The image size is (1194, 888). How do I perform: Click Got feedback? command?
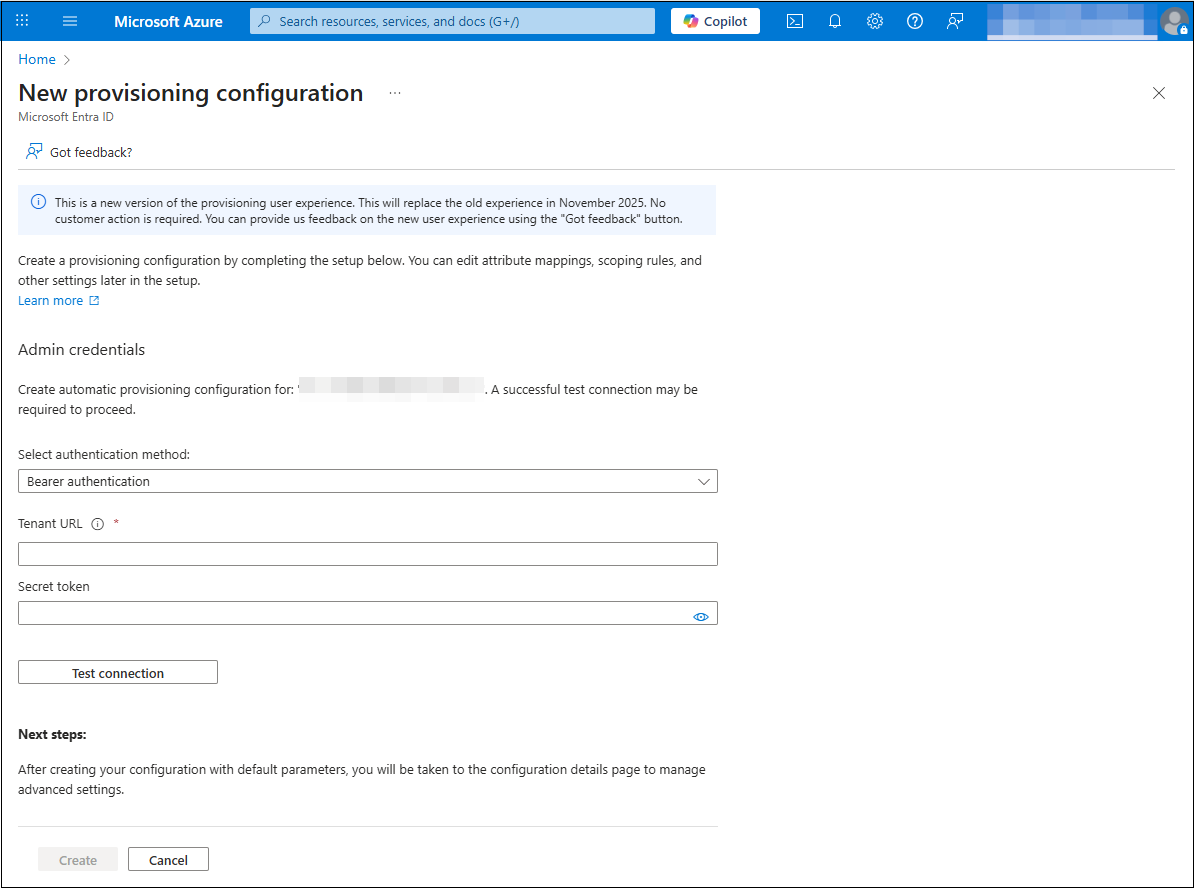(80, 152)
